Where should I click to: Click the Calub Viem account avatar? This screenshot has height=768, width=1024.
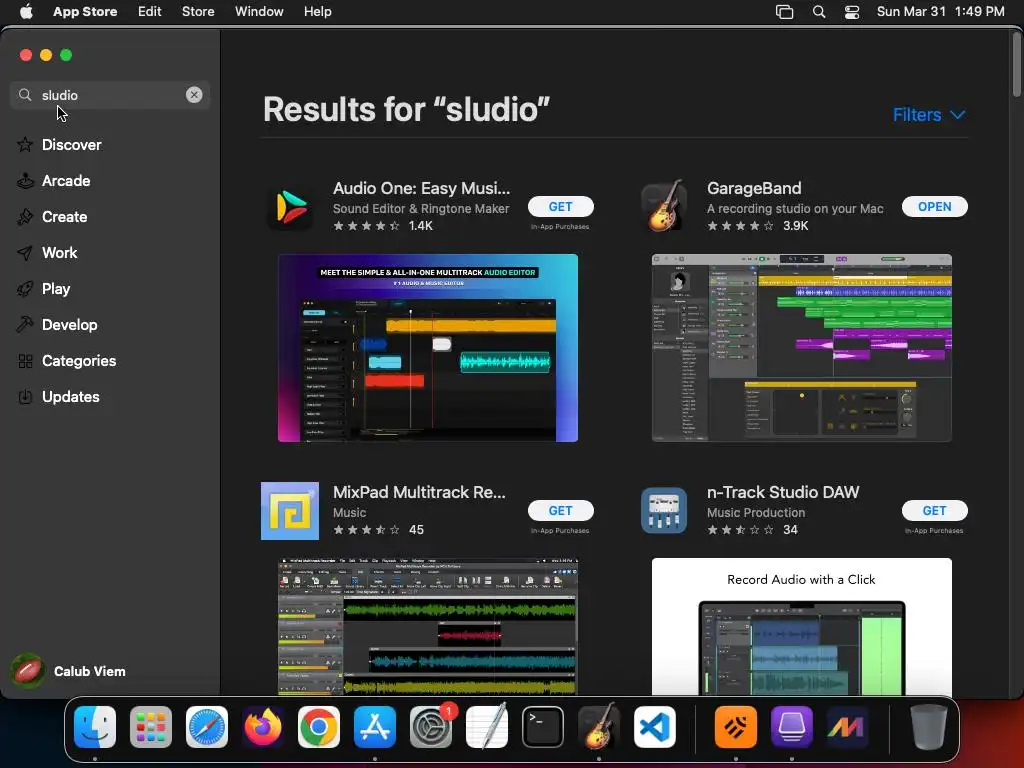(x=27, y=671)
